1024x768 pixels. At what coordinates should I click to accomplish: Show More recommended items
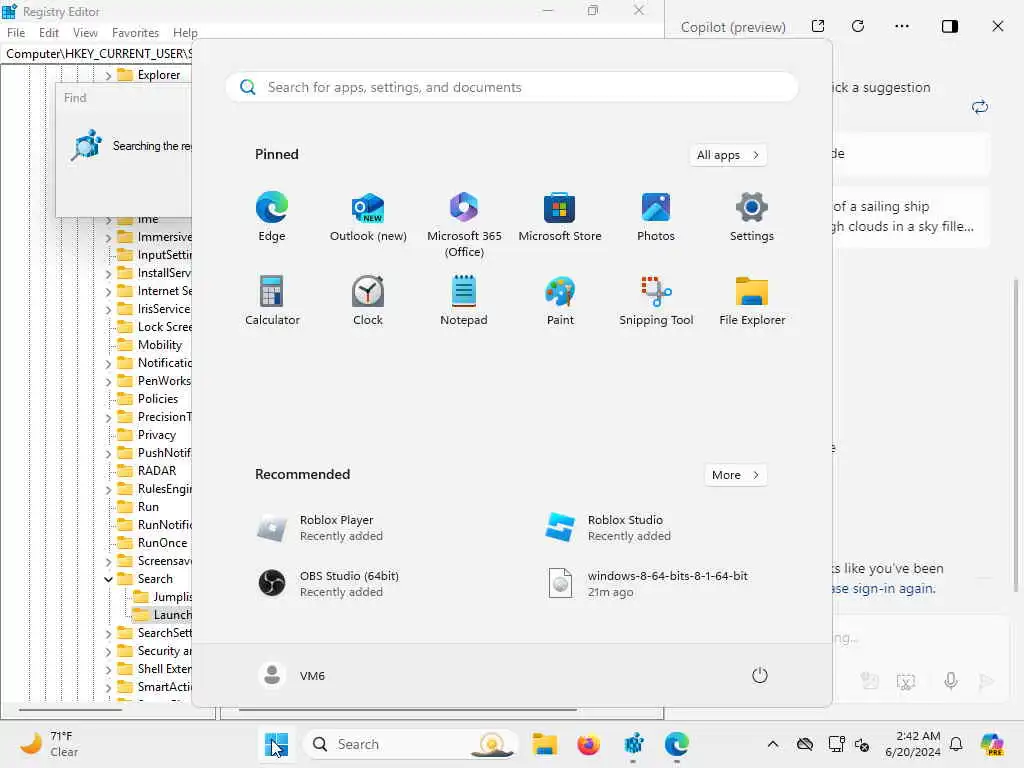[735, 475]
